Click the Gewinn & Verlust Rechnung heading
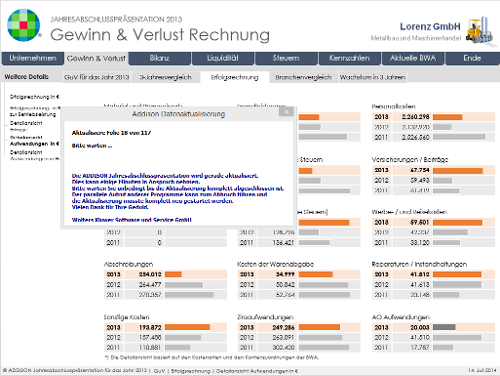Image resolution: width=500 pixels, height=376 pixels. (160, 34)
